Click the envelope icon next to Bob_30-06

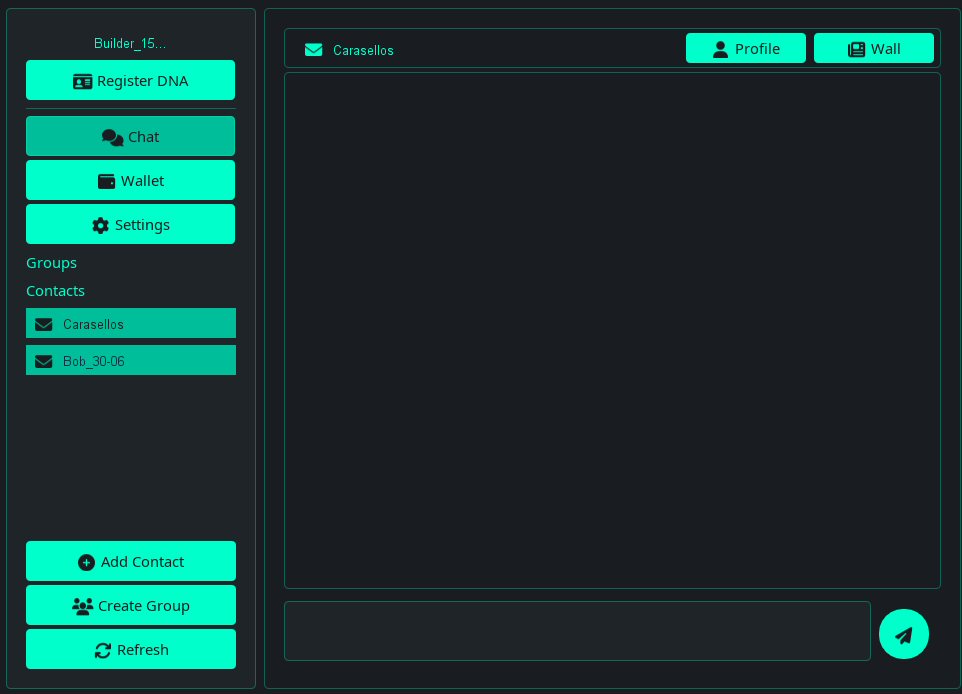pos(44,361)
